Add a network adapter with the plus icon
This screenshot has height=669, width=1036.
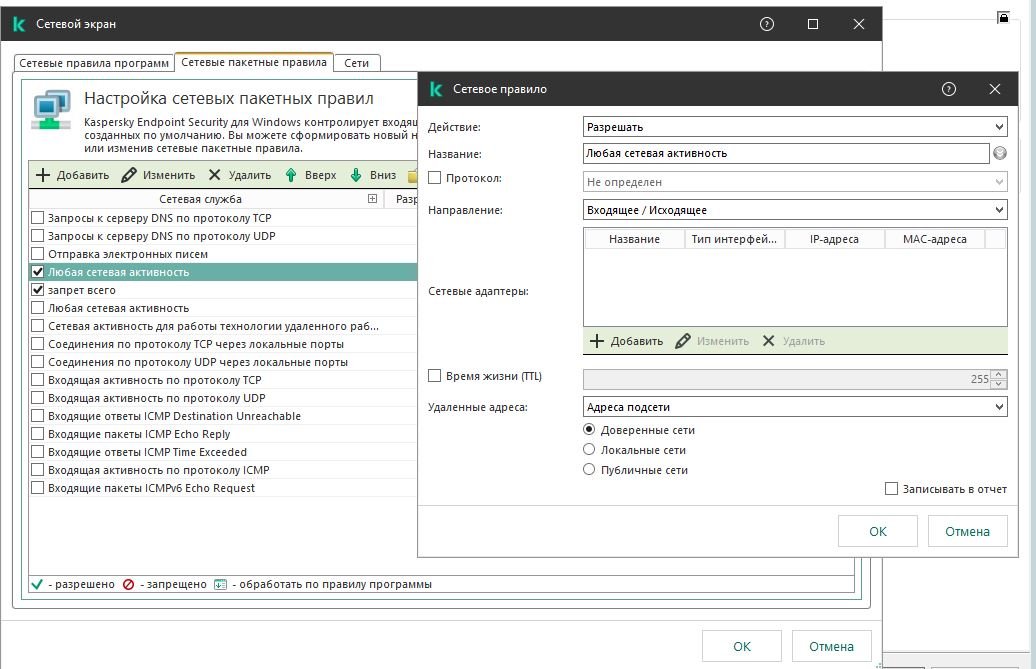tap(597, 341)
